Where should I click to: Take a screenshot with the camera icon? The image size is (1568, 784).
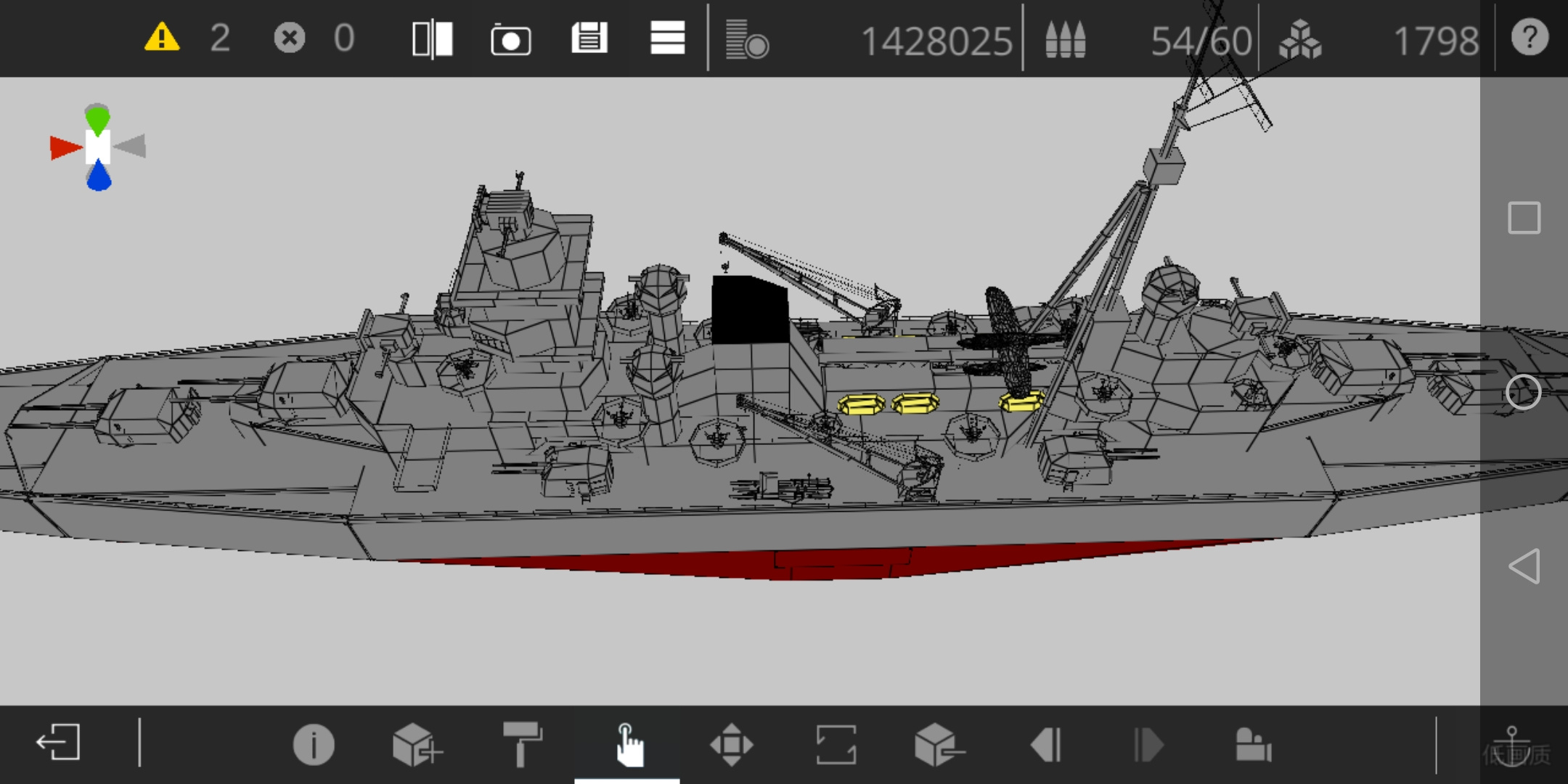tap(511, 39)
